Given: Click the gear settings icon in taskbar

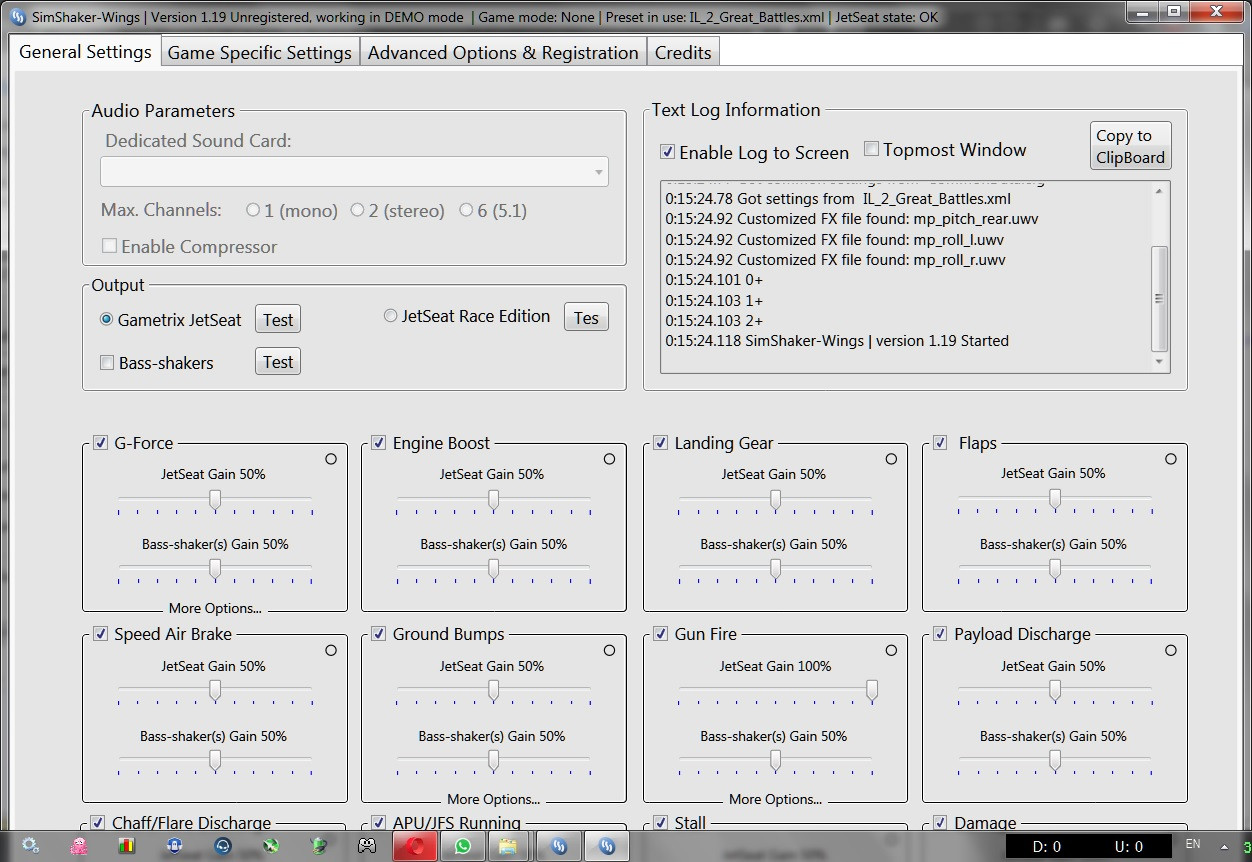Looking at the screenshot, I should pos(30,845).
